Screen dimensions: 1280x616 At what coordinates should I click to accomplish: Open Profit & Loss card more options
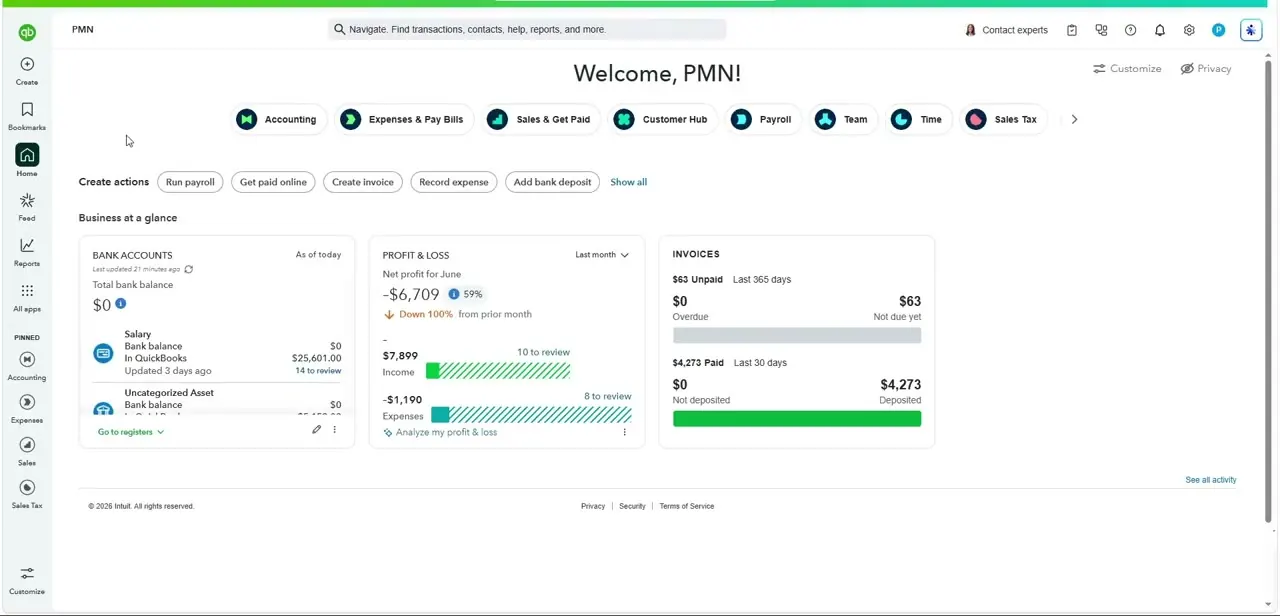(625, 432)
